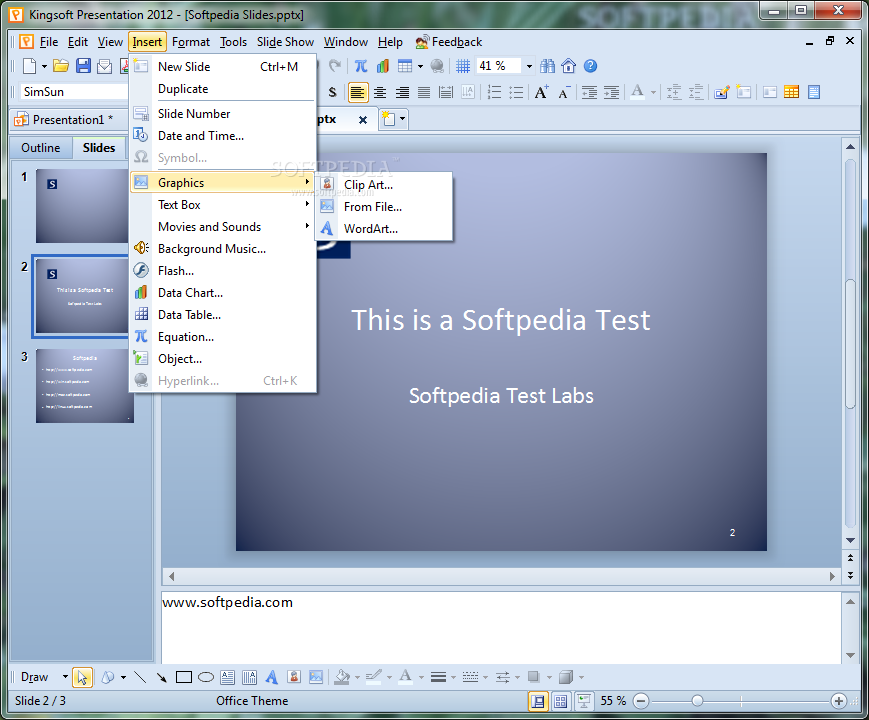Toggle numbered list formatting
This screenshot has width=869, height=720.
[494, 93]
